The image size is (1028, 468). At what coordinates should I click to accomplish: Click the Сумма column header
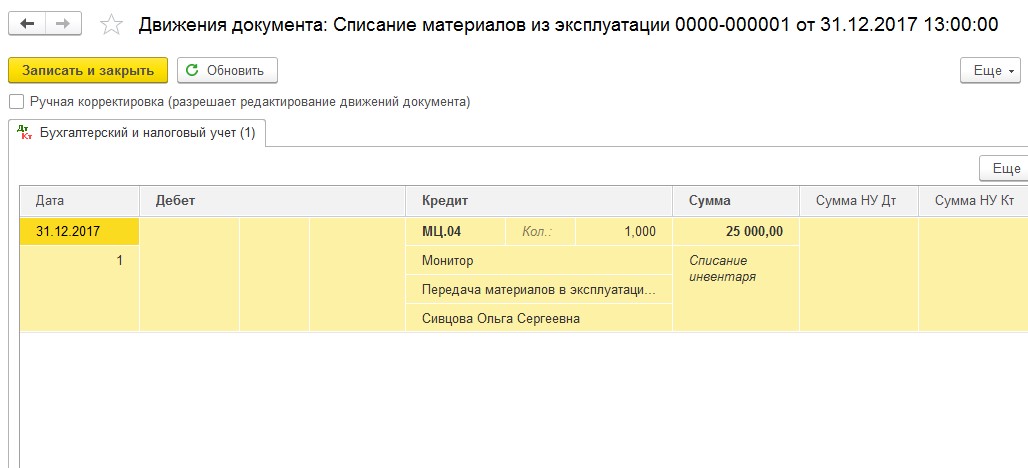point(735,201)
